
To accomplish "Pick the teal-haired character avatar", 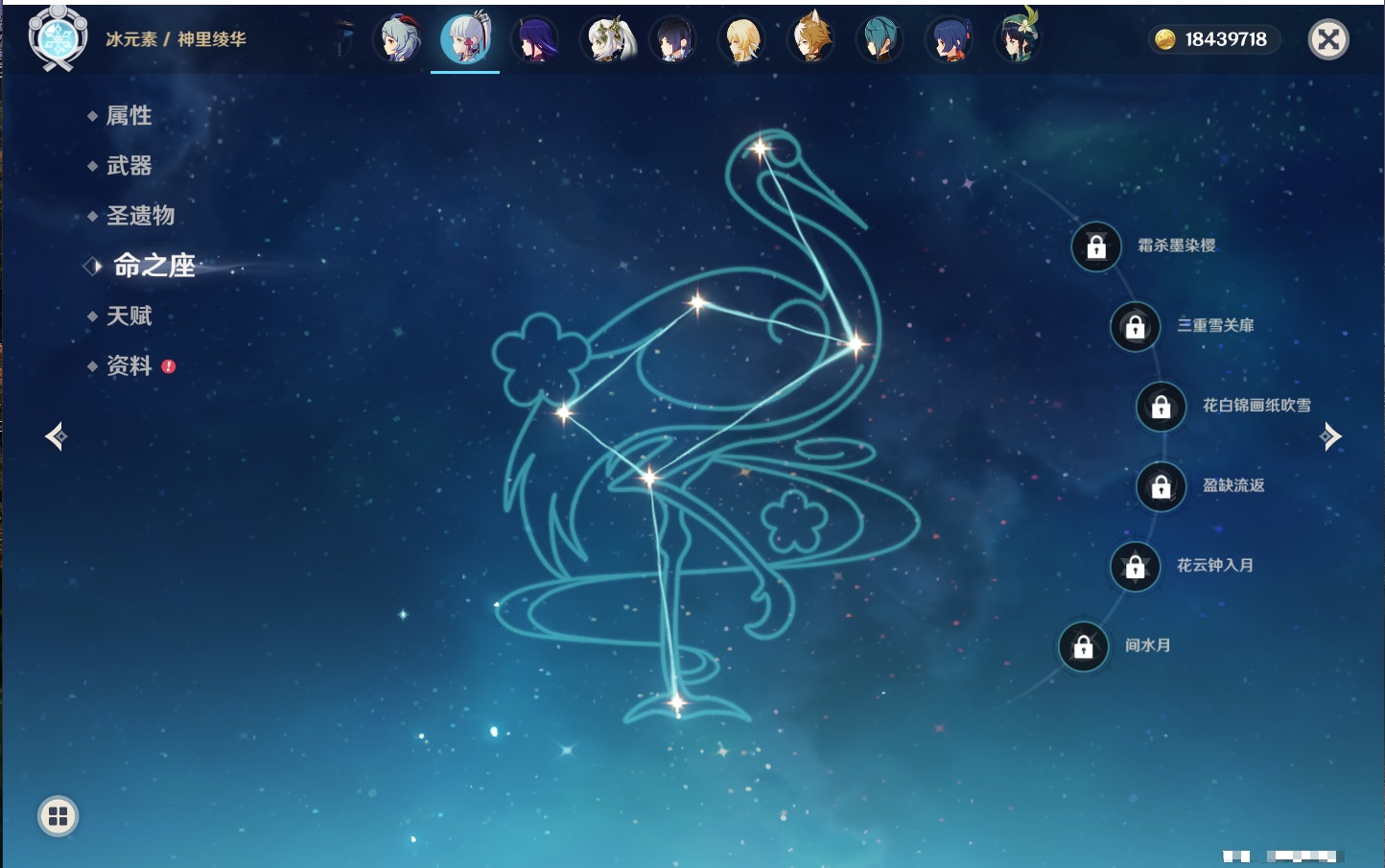I will [x=880, y=39].
